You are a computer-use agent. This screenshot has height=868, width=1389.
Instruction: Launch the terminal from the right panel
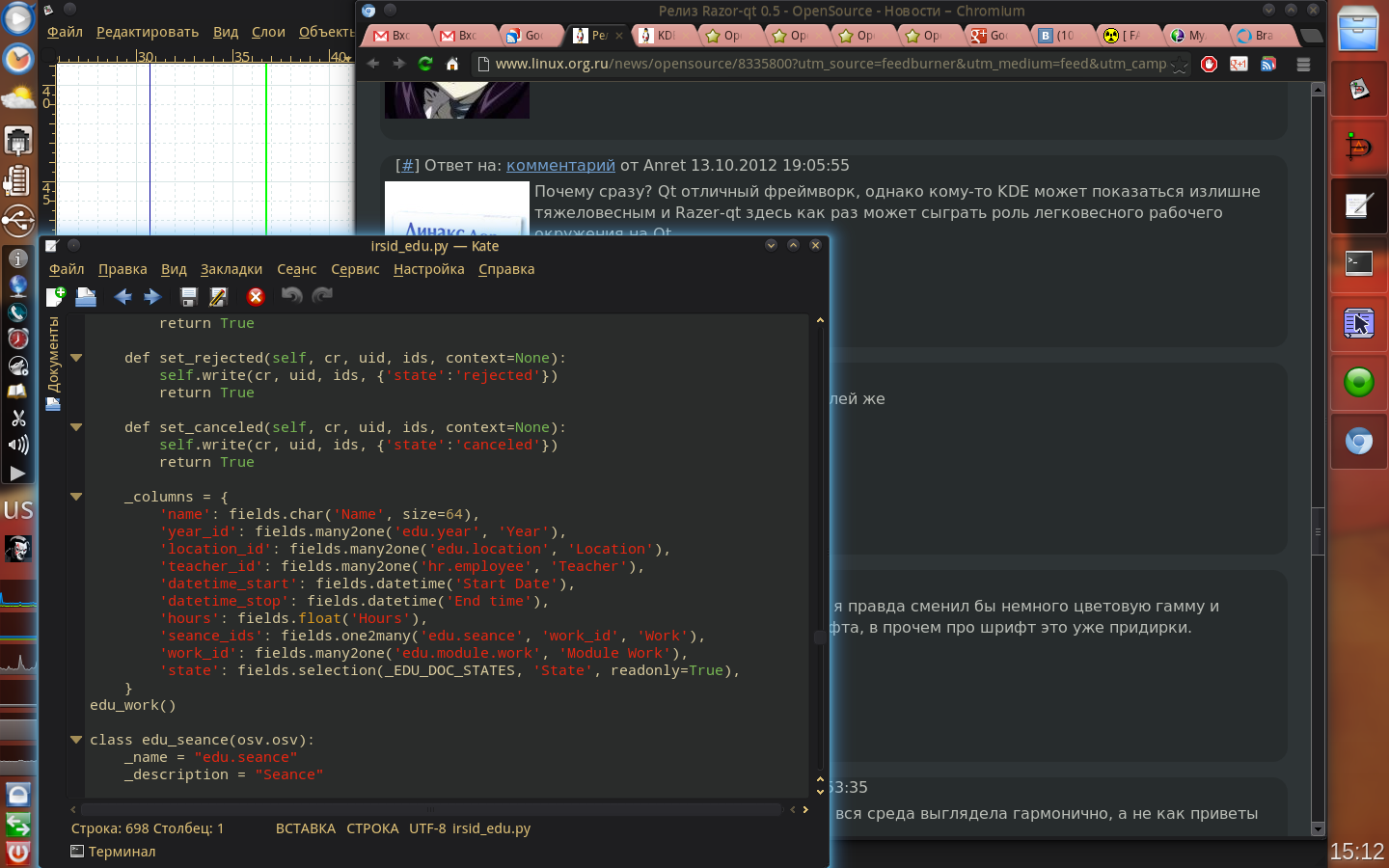pyautogui.click(x=1358, y=261)
